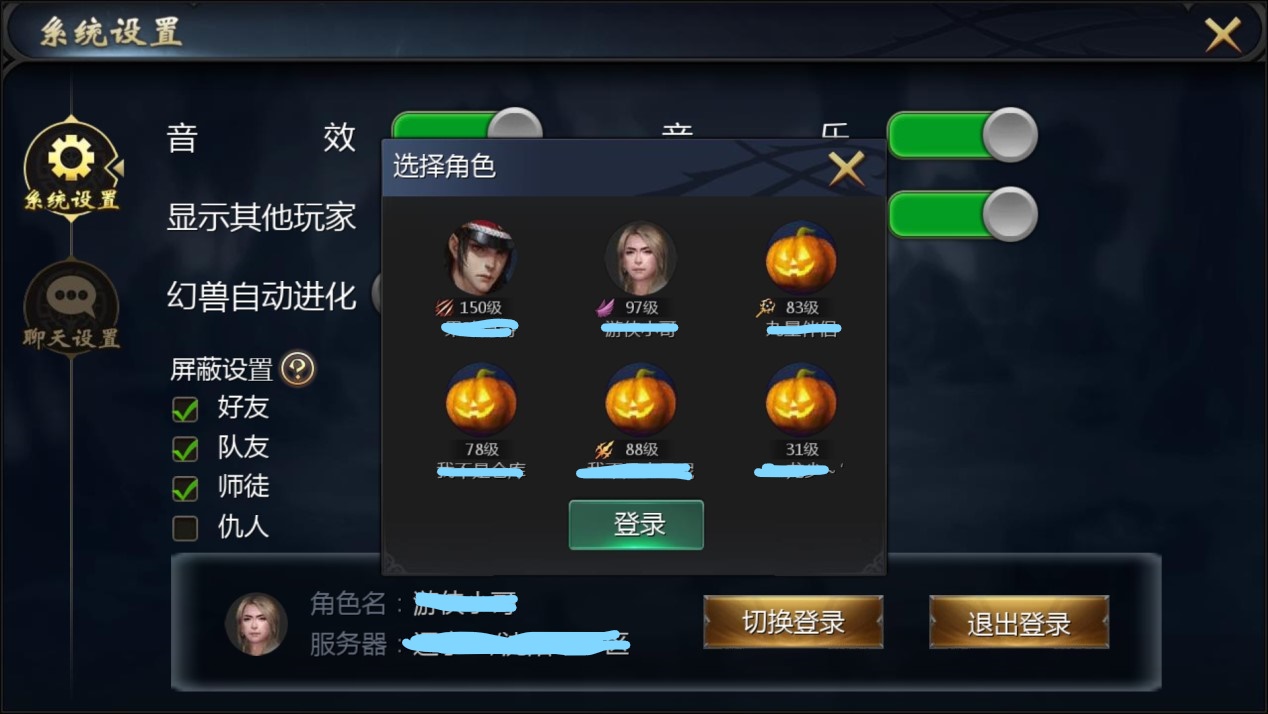
Task: Click the green 登录 button
Action: 636,525
